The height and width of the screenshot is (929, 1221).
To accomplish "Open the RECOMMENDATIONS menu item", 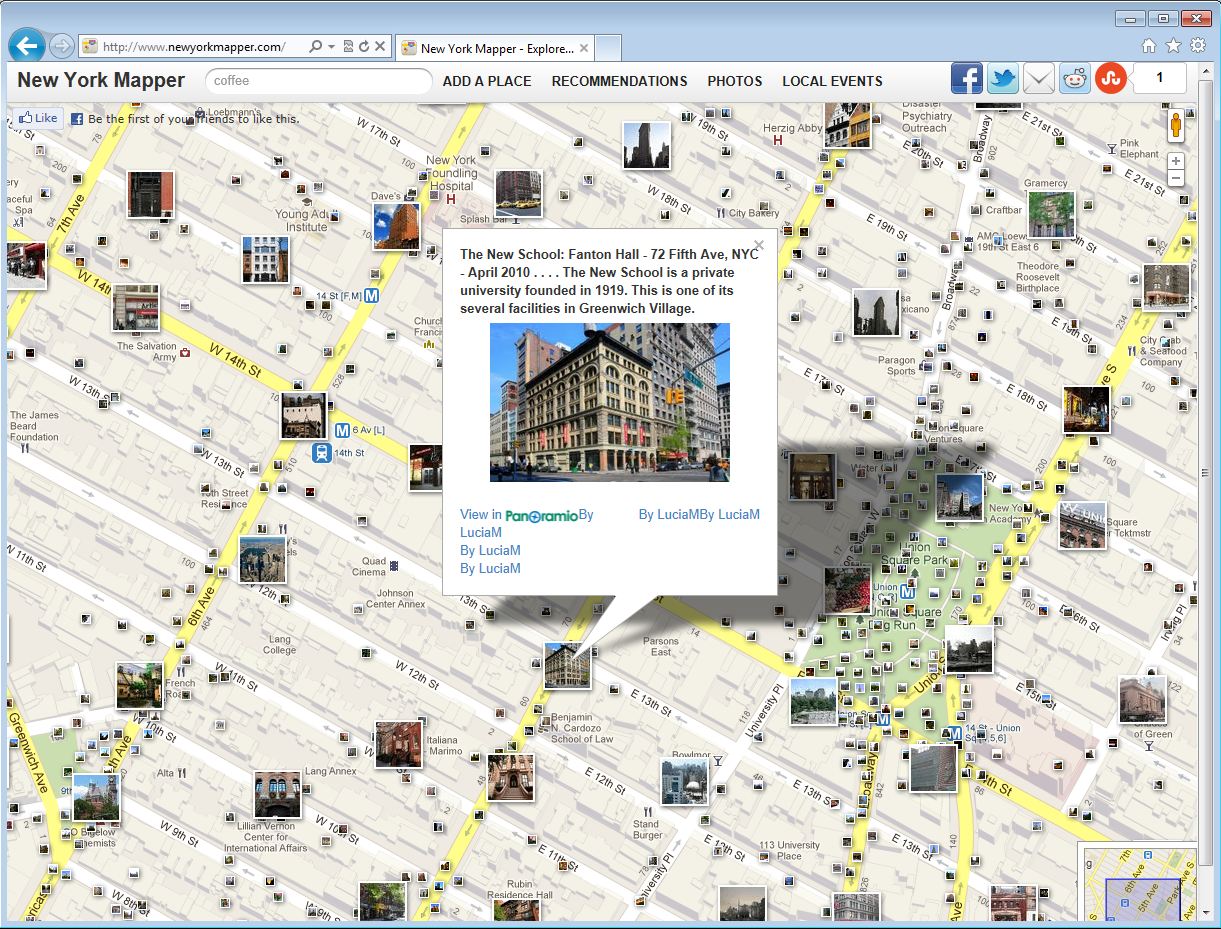I will [x=620, y=81].
